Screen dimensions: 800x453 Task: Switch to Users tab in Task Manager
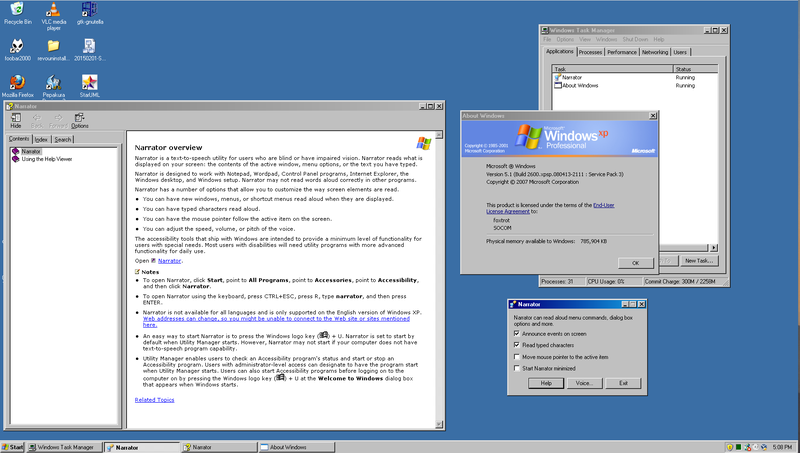click(680, 52)
